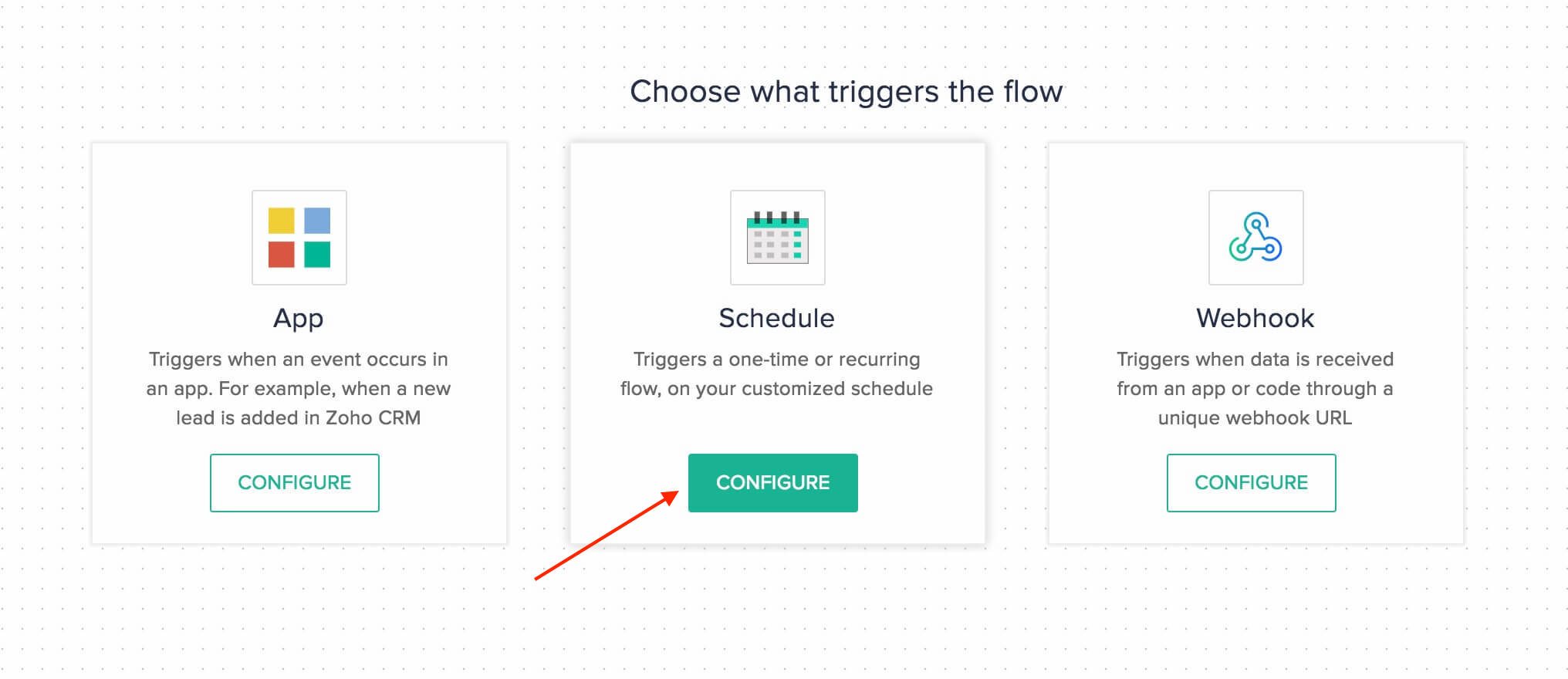Screen dimensions: 1568x679
Task: Click the App trigger description text
Action: pyautogui.click(x=299, y=389)
